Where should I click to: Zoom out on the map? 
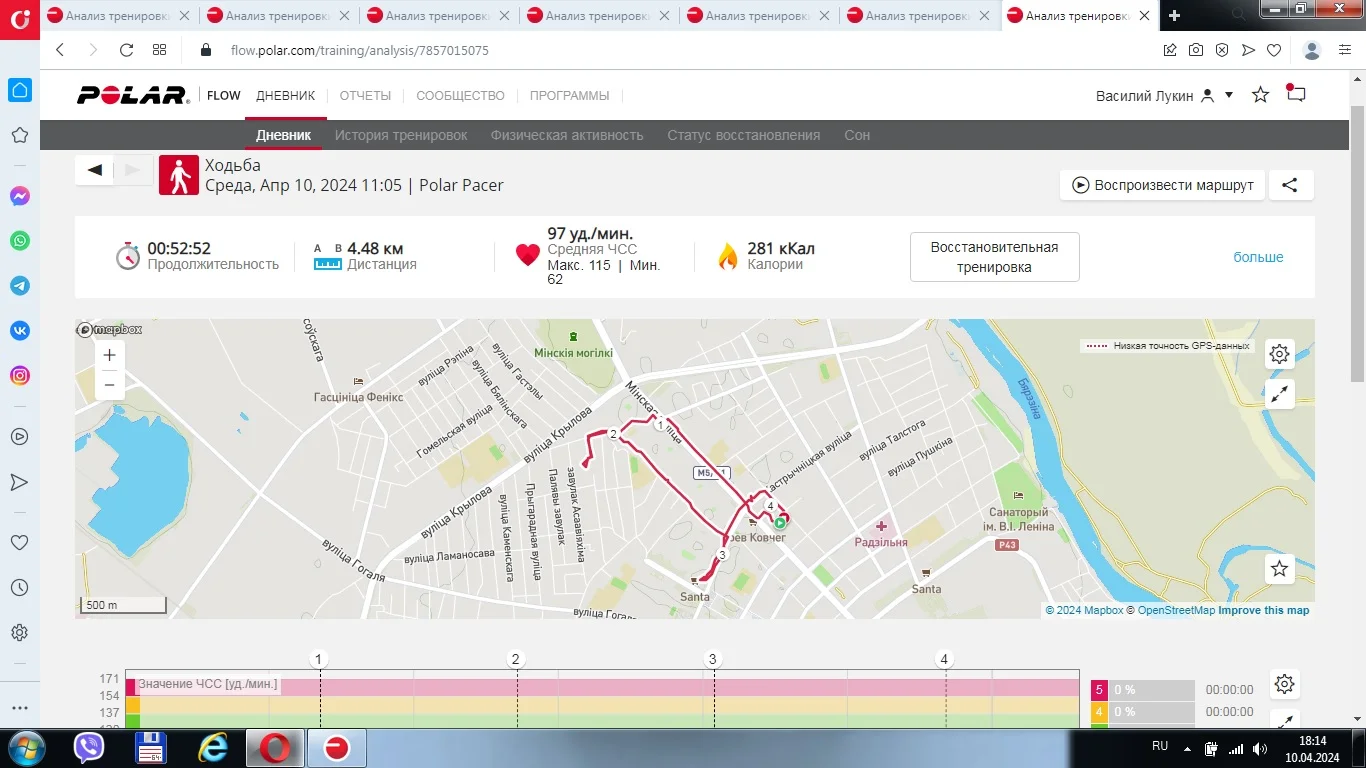coord(110,384)
